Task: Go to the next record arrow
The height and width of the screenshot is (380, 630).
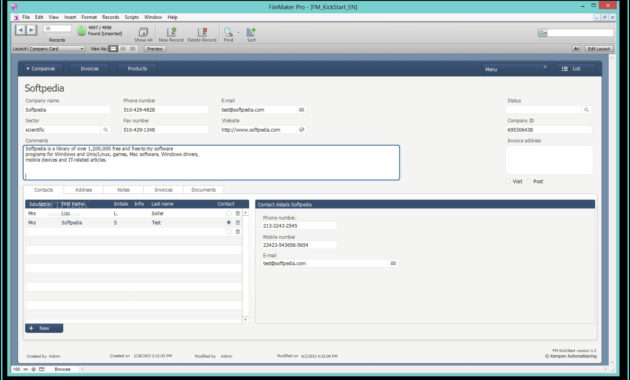Action: 31,30
